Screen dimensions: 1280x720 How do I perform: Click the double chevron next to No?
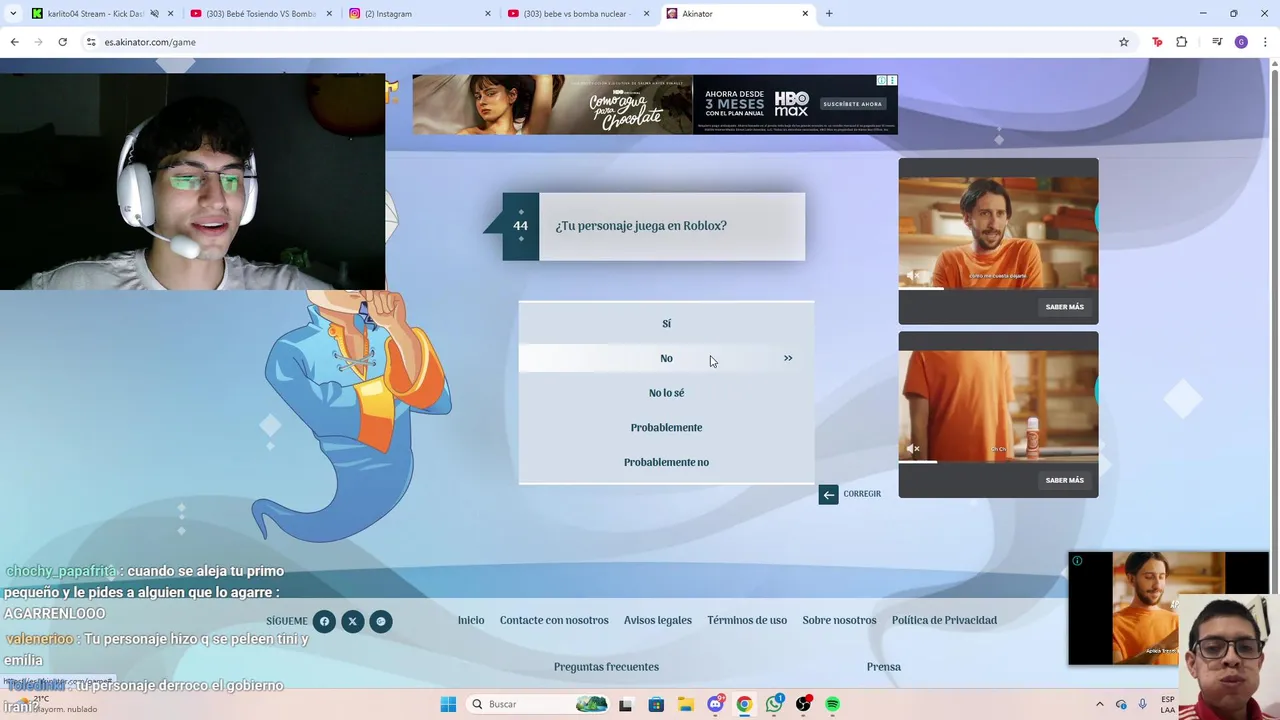[x=788, y=358]
